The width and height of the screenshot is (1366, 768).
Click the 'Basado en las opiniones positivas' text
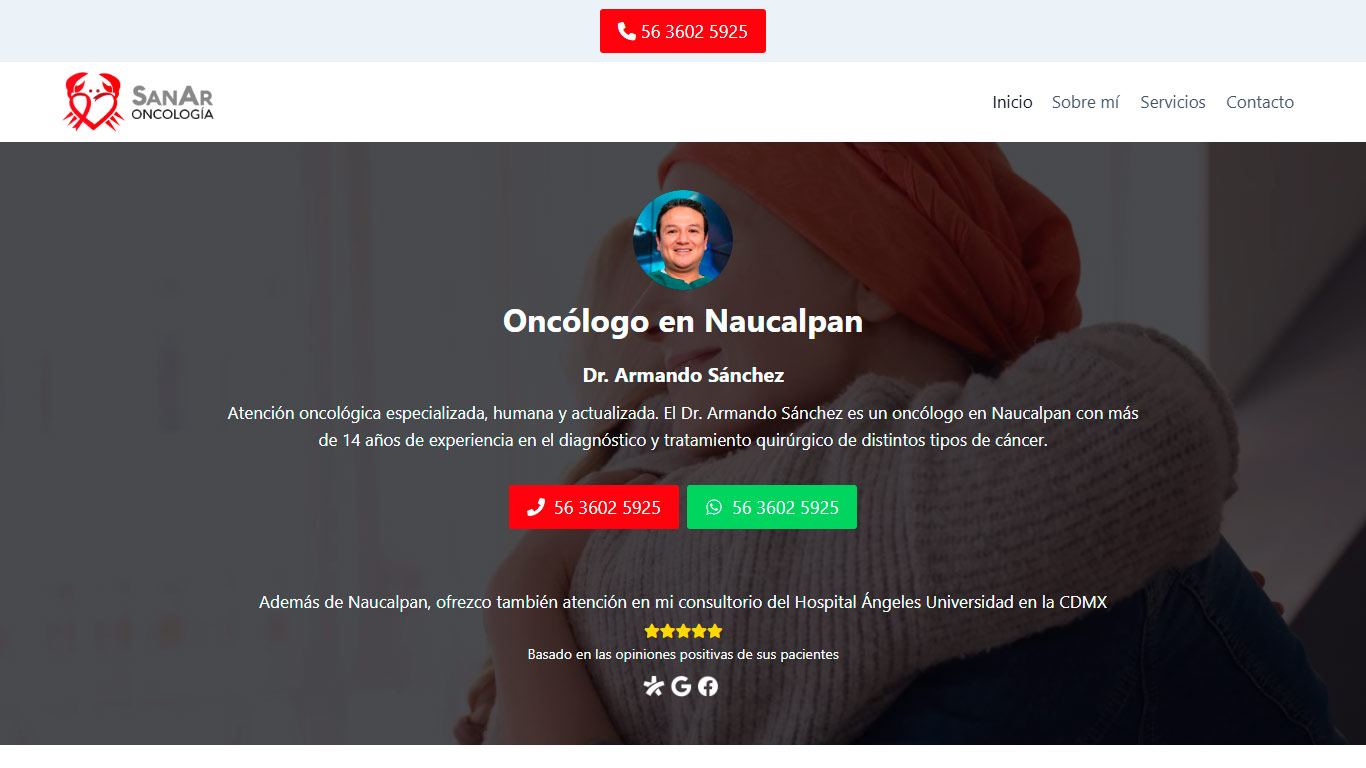pyautogui.click(x=683, y=654)
